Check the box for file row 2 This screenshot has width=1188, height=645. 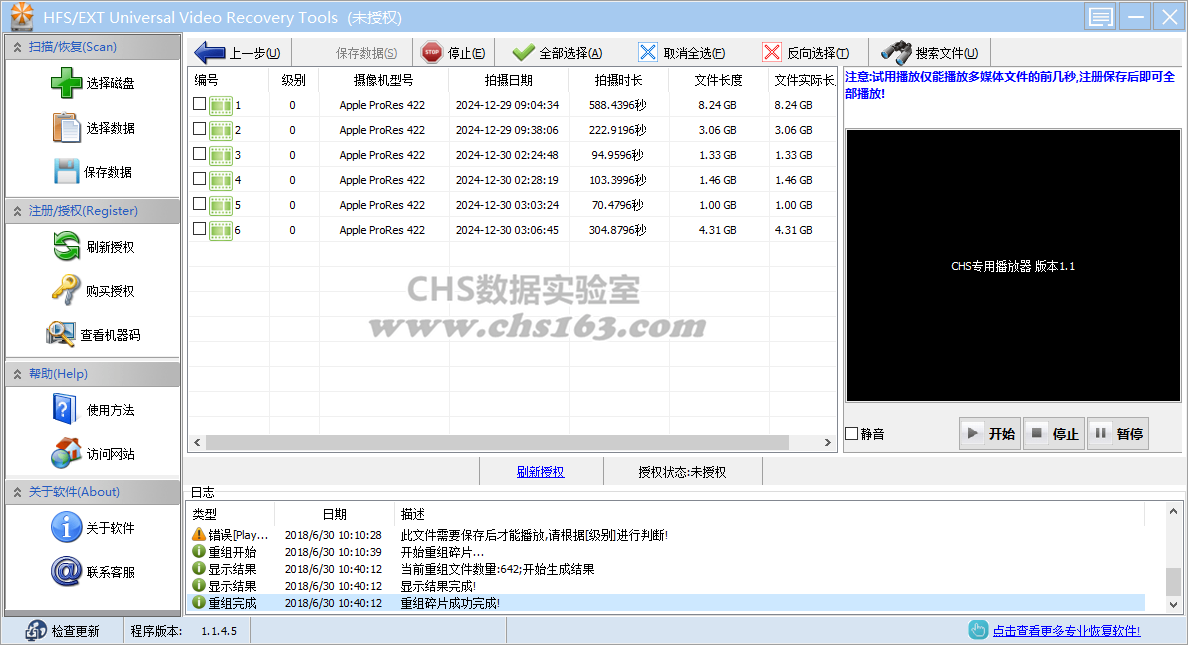[199, 129]
